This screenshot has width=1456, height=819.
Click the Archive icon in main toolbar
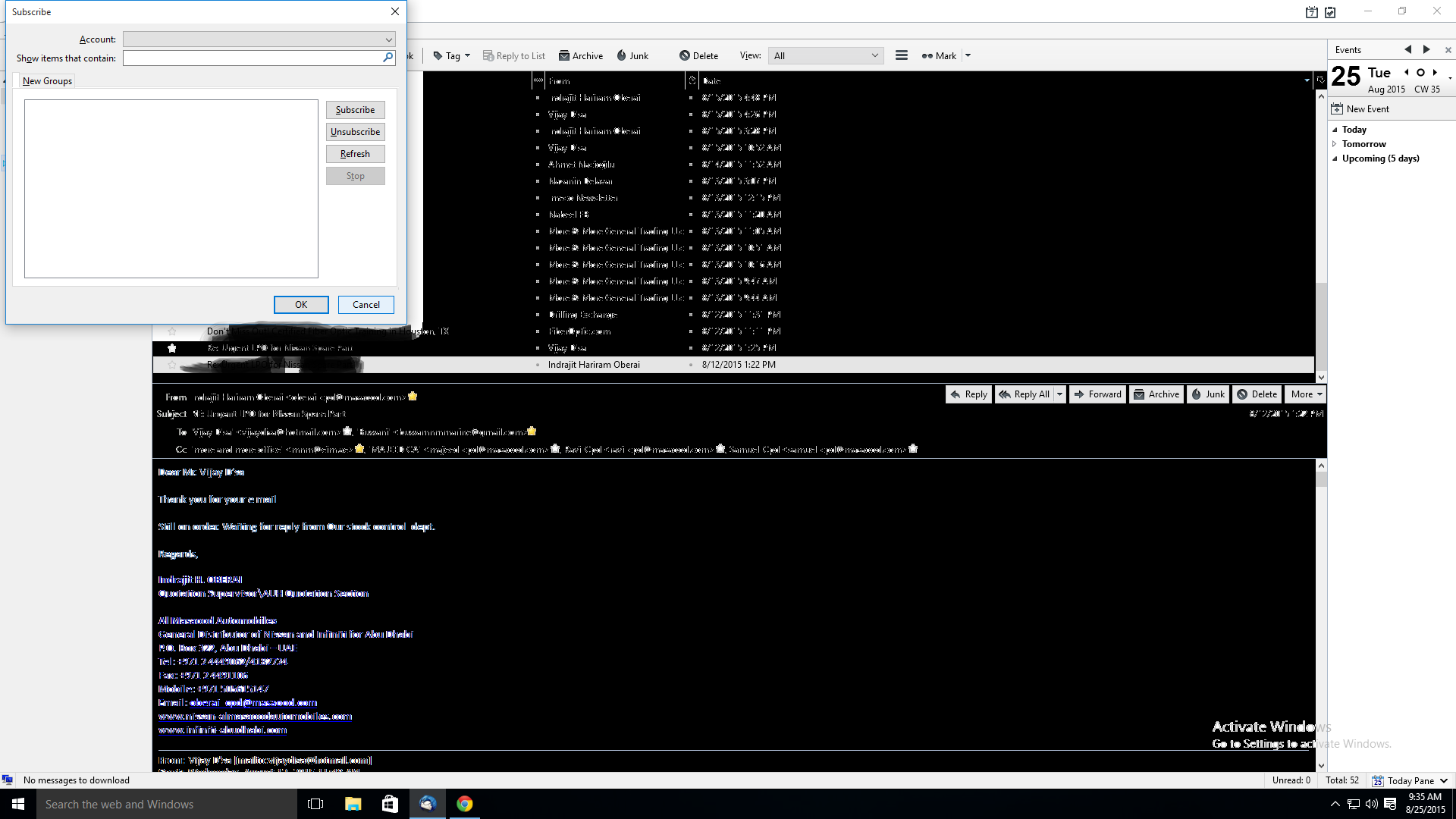[564, 55]
